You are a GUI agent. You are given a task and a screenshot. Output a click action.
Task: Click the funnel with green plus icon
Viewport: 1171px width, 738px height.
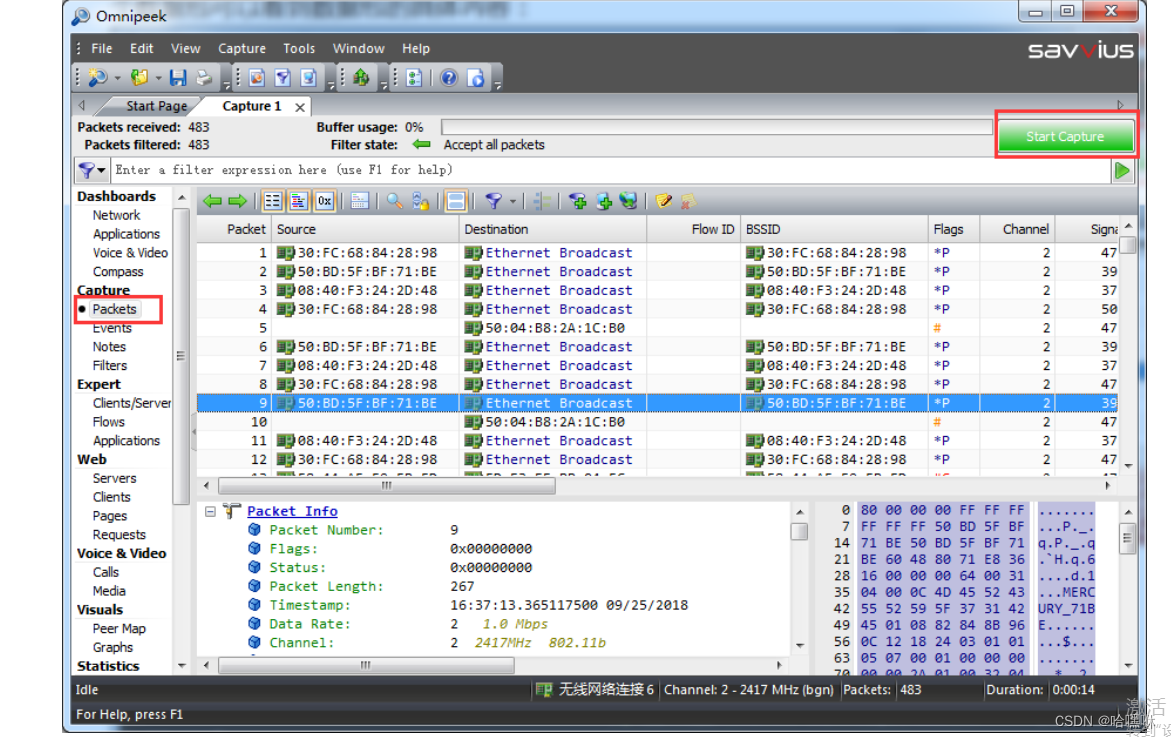click(577, 201)
